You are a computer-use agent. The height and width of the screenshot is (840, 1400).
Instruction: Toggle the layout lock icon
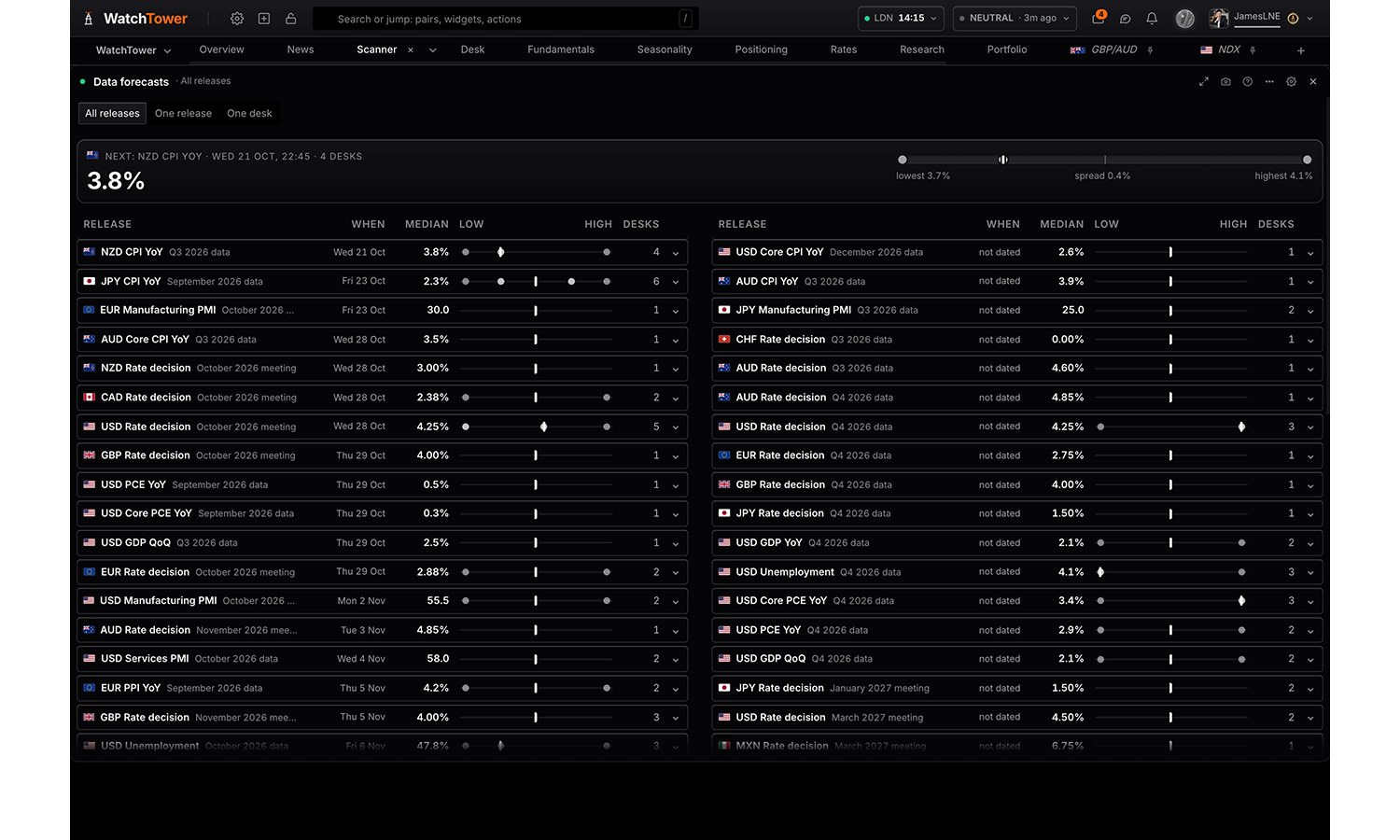(291, 19)
